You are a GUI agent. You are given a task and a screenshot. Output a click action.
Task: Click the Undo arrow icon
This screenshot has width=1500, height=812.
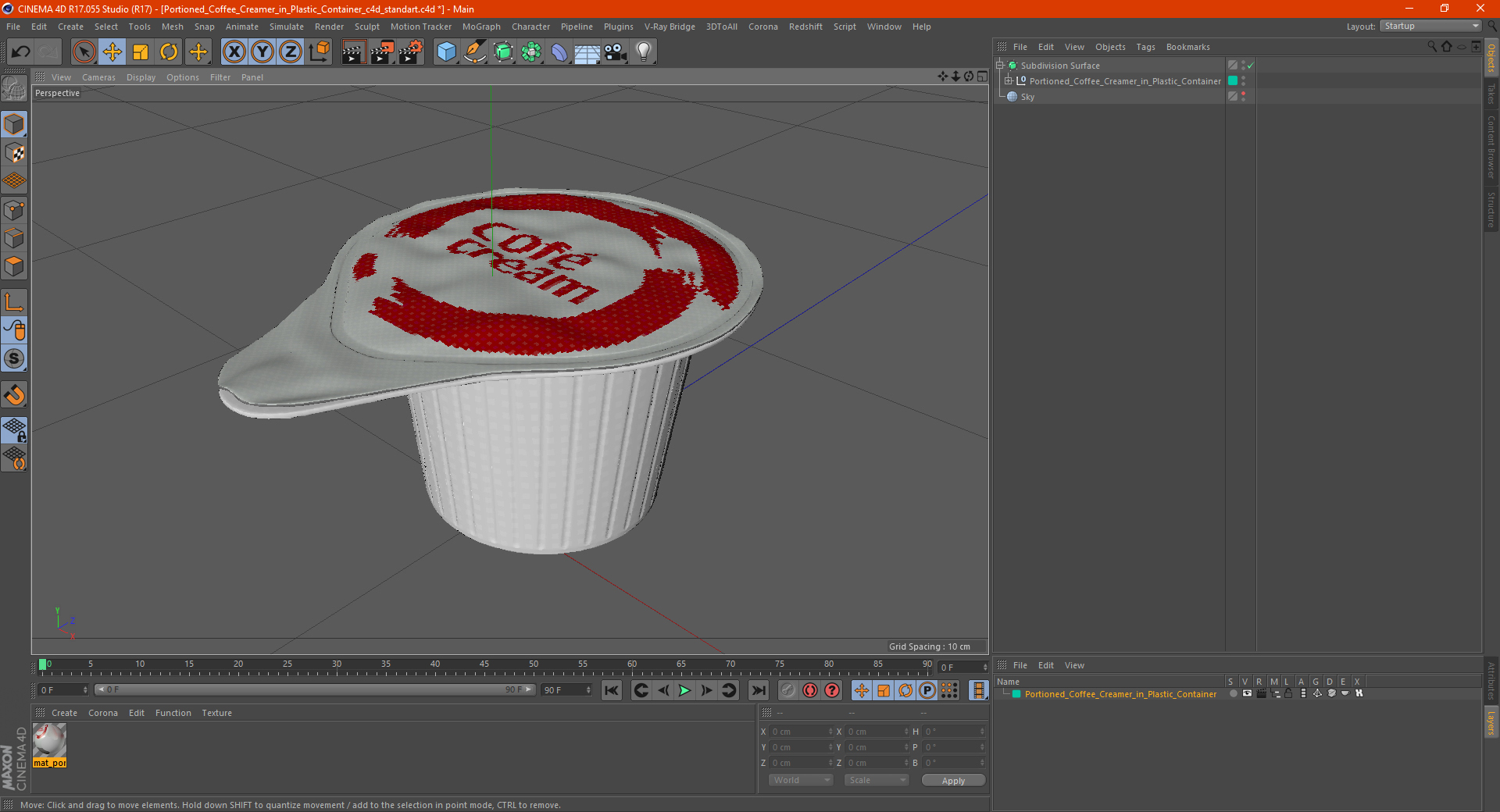(21, 52)
